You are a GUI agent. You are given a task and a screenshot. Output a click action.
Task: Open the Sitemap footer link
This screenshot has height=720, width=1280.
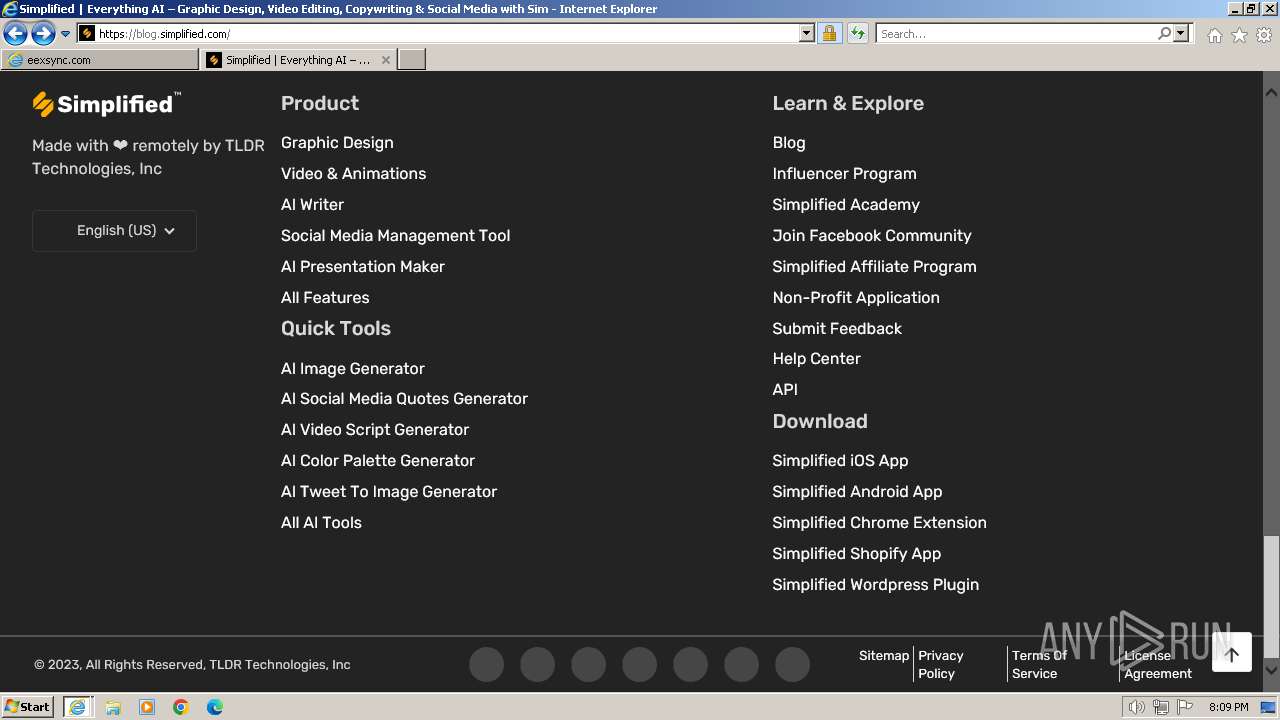pos(884,656)
